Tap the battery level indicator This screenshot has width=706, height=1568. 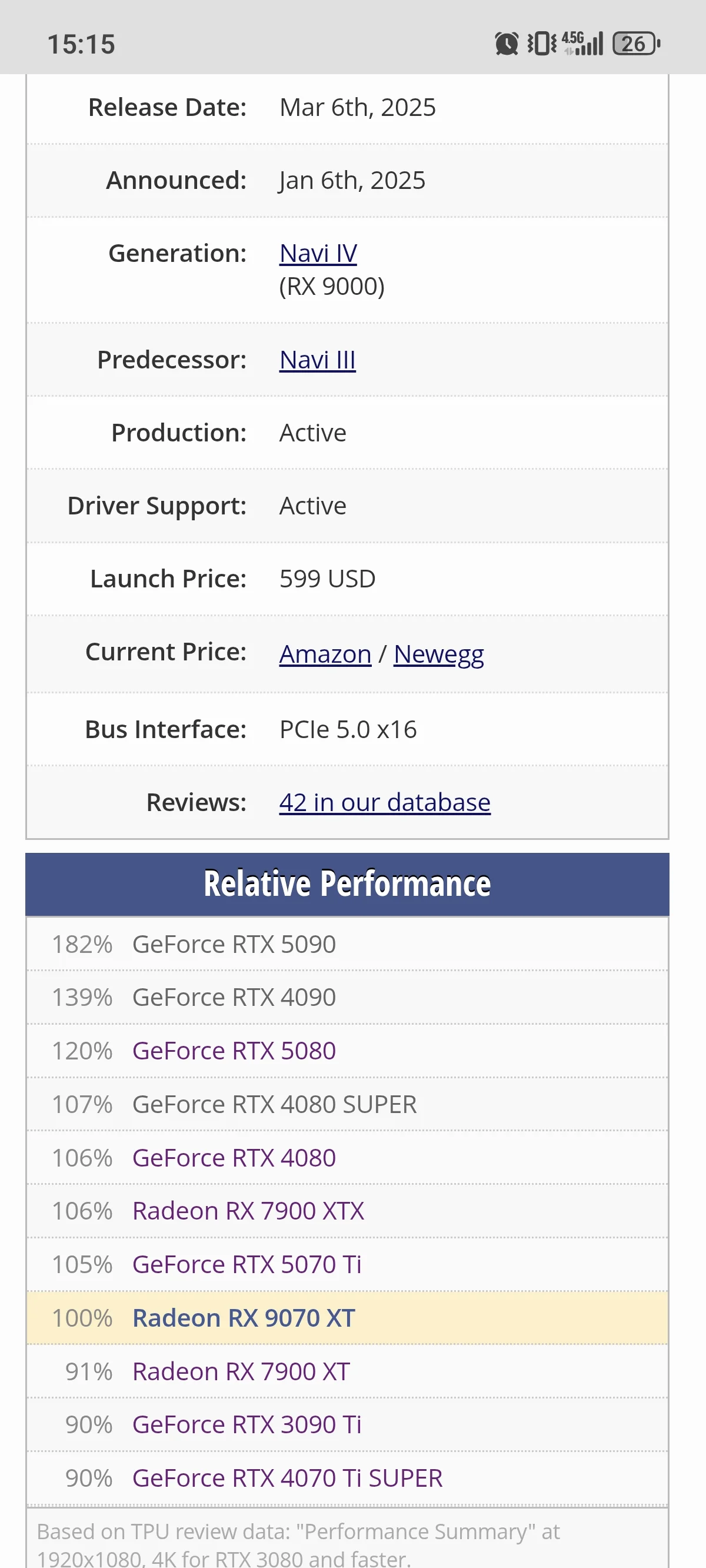[x=636, y=44]
